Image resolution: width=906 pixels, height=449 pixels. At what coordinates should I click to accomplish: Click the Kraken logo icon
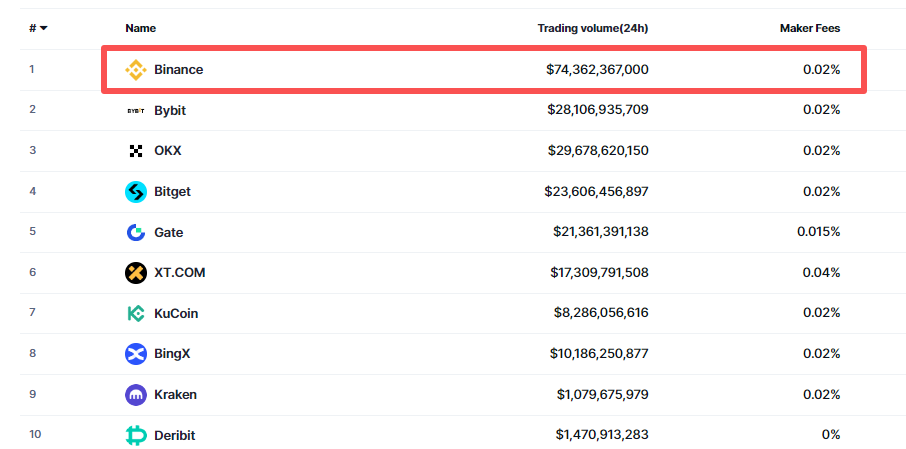click(x=135, y=394)
